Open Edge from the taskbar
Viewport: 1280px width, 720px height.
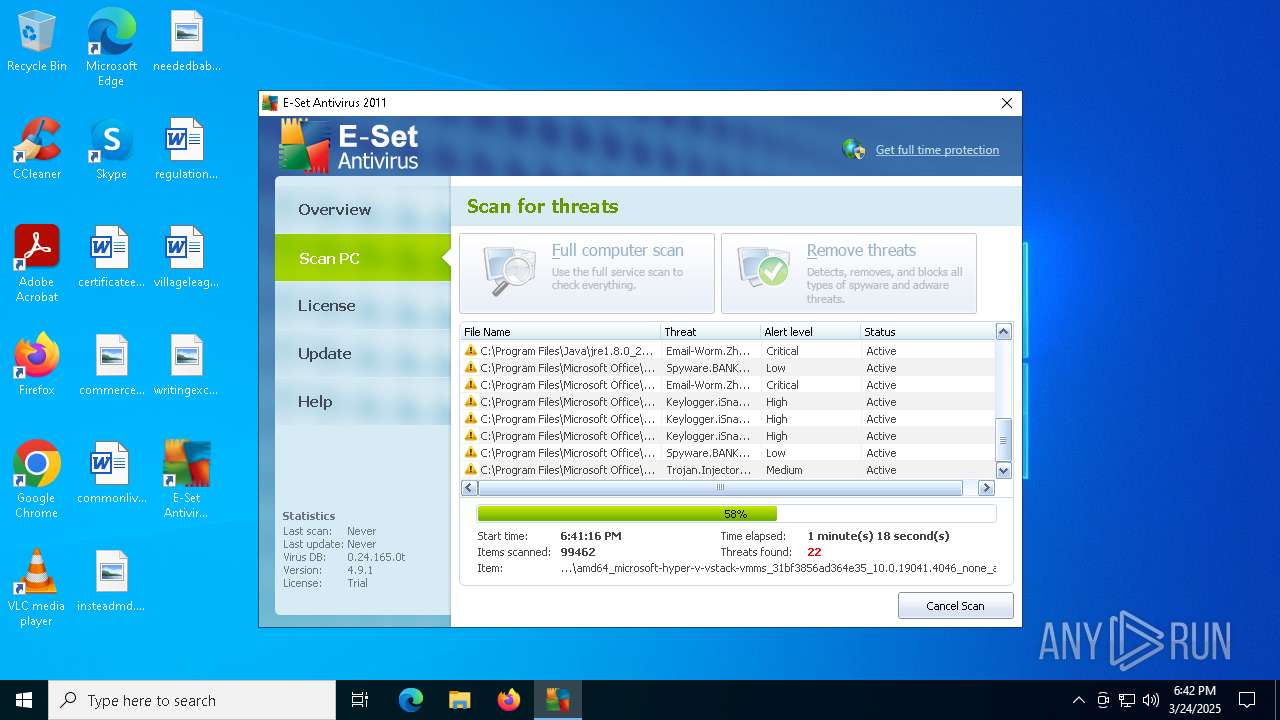click(411, 700)
